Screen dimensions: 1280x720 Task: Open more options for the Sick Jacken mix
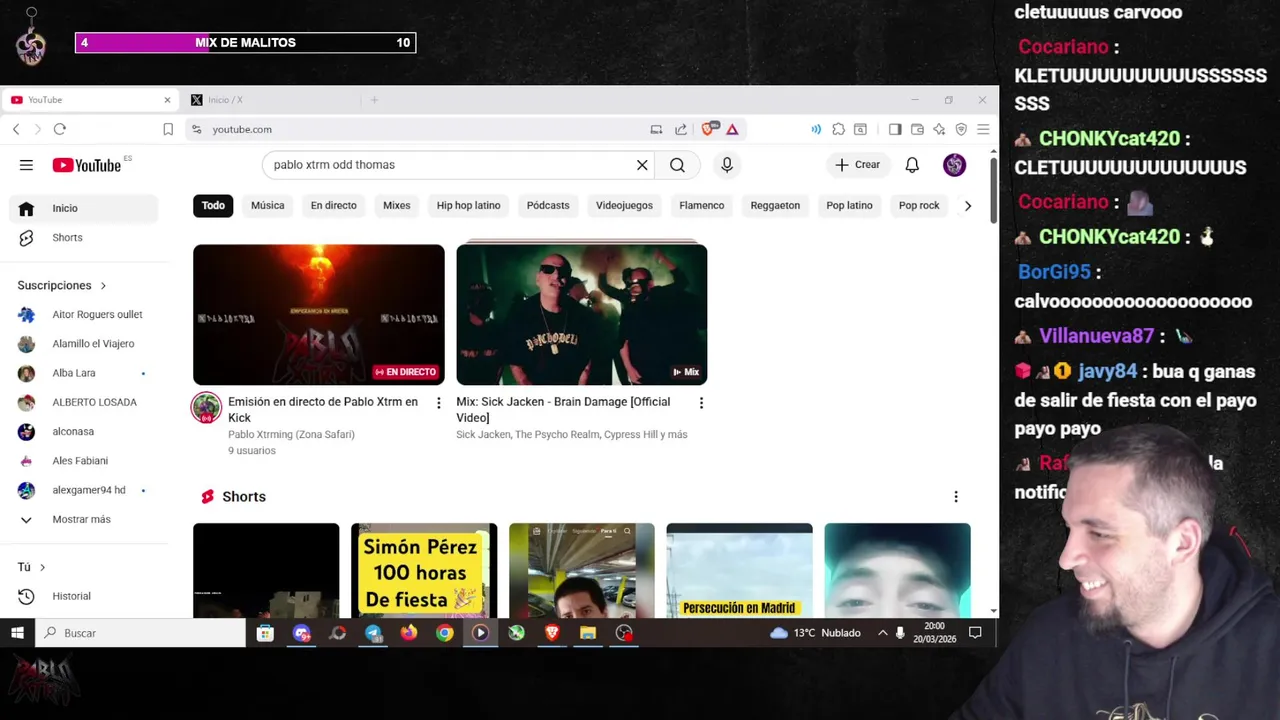click(701, 403)
